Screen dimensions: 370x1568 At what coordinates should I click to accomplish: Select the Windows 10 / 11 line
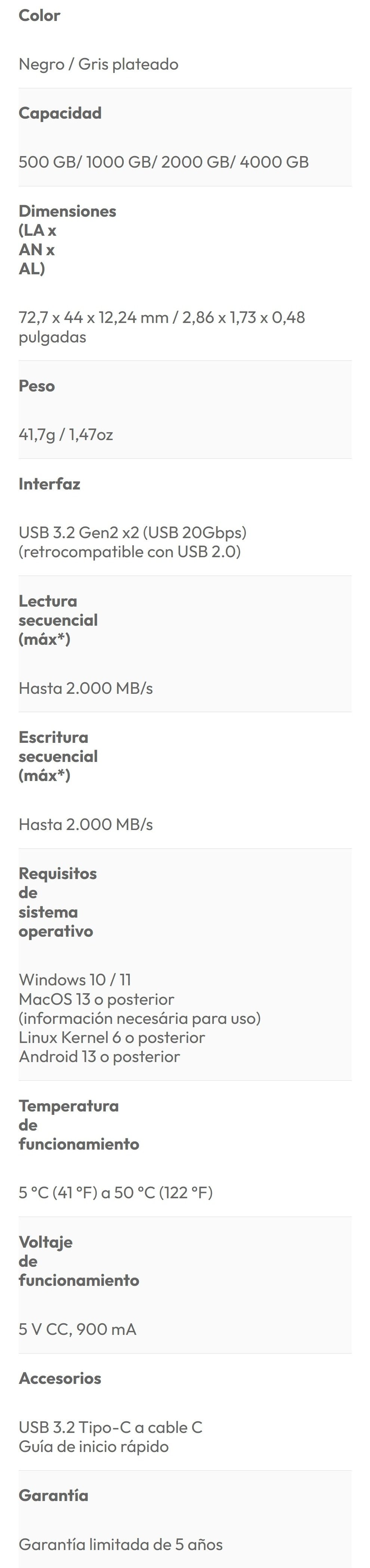(75, 980)
